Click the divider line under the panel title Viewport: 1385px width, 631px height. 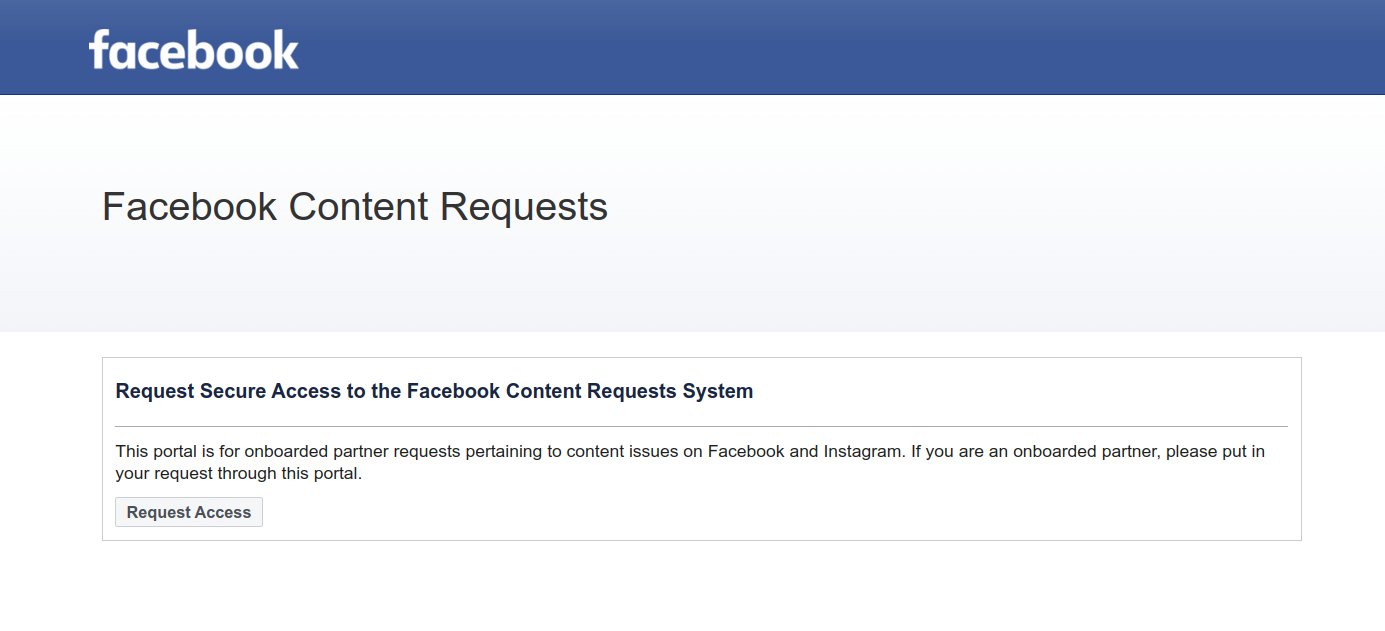(701, 427)
